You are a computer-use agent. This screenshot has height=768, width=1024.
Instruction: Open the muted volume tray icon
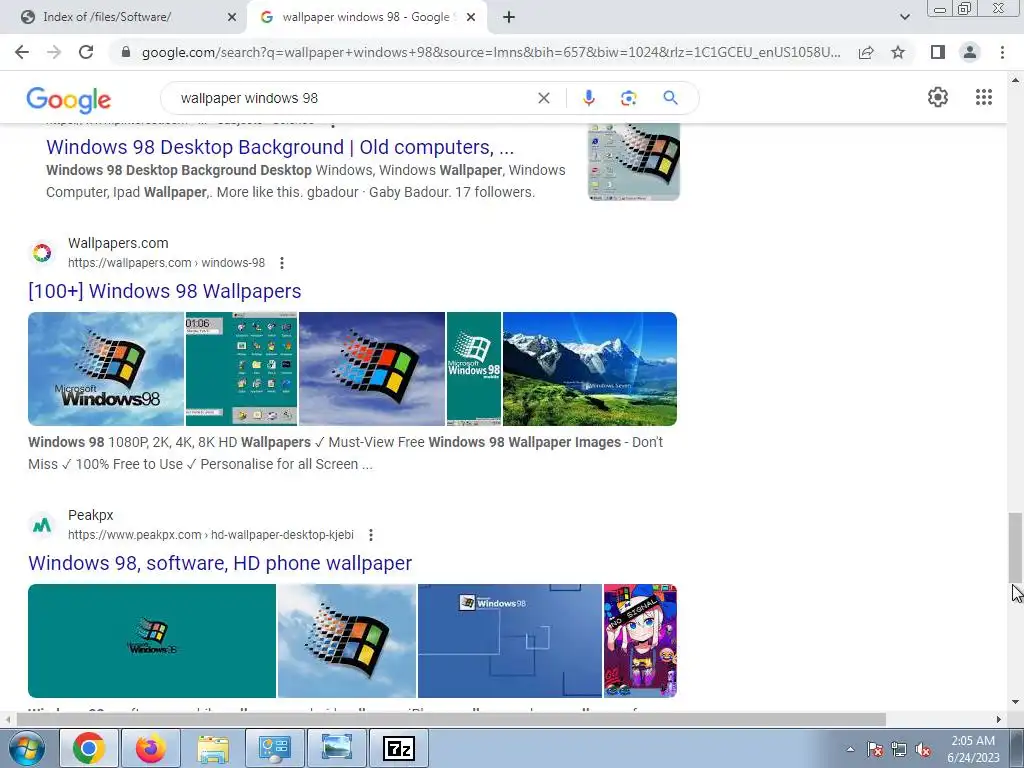[x=923, y=750]
